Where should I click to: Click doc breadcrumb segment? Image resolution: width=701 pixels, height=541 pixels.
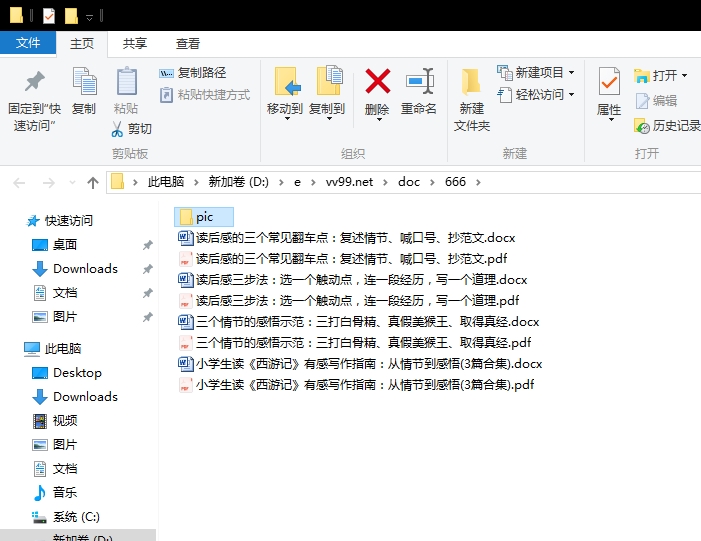click(x=409, y=182)
